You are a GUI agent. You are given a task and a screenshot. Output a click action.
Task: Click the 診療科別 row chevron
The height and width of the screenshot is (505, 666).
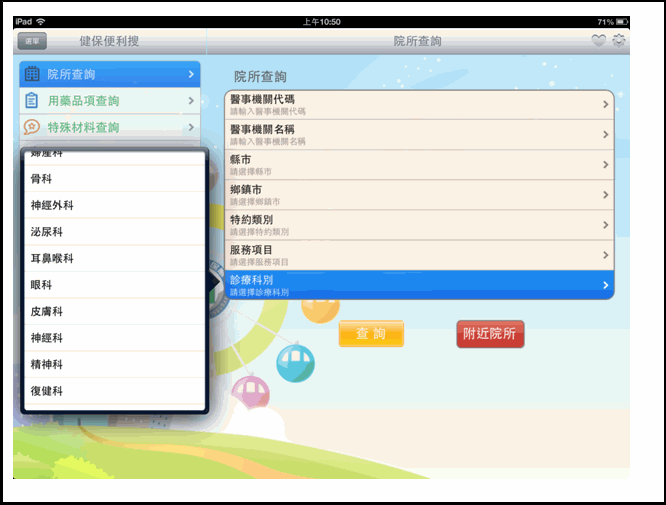click(x=605, y=285)
